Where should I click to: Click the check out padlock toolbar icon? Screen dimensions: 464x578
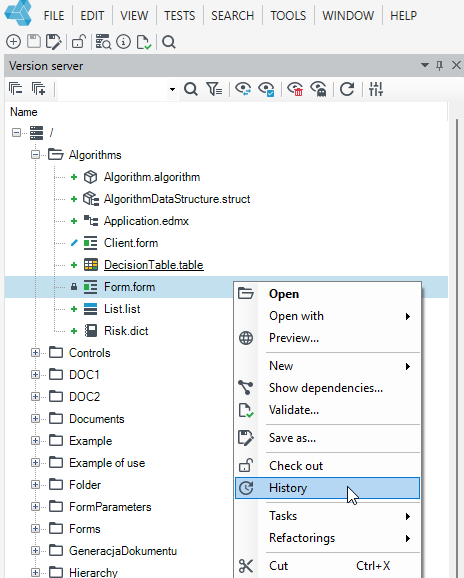click(79, 42)
